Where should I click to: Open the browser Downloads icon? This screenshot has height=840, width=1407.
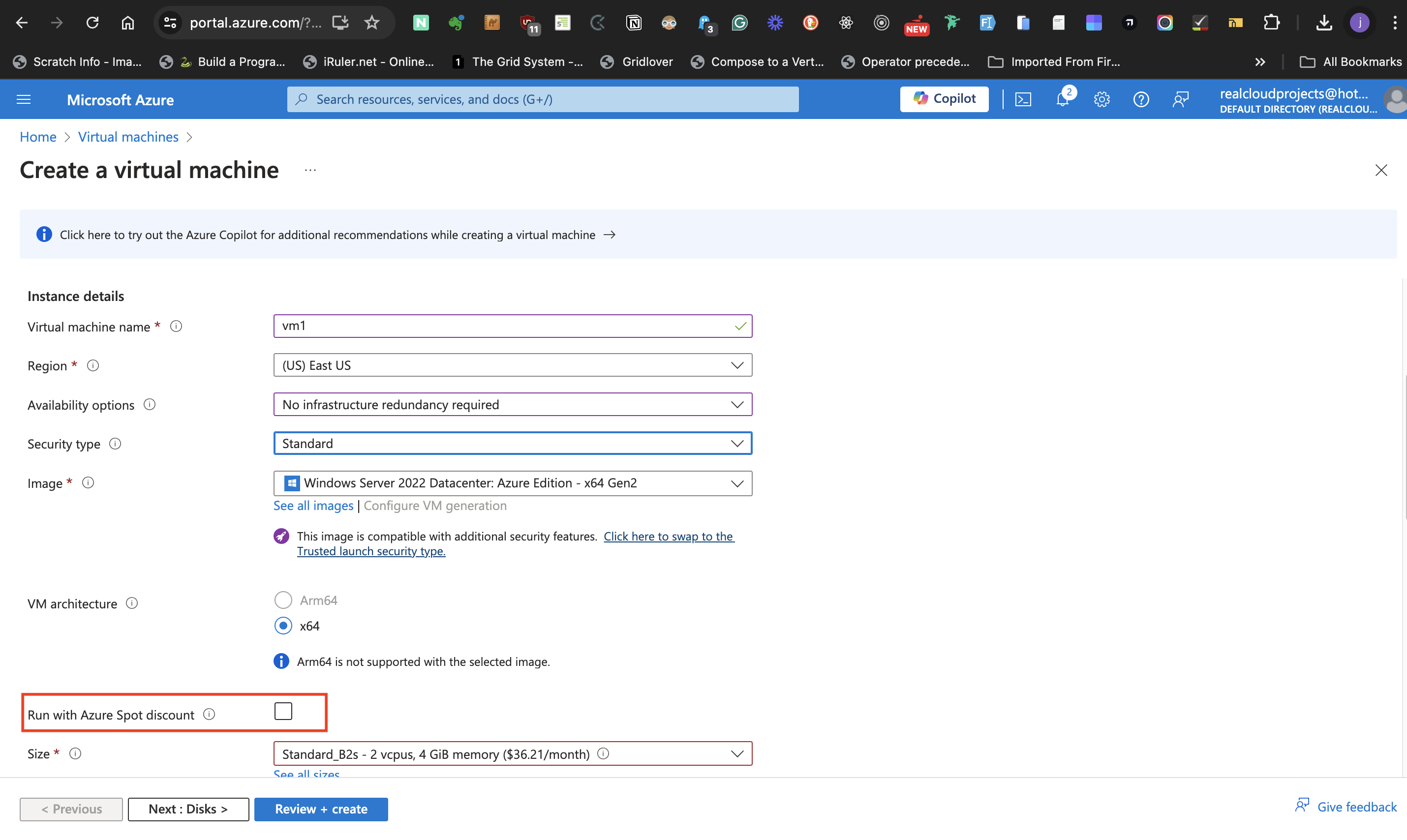tap(1324, 23)
